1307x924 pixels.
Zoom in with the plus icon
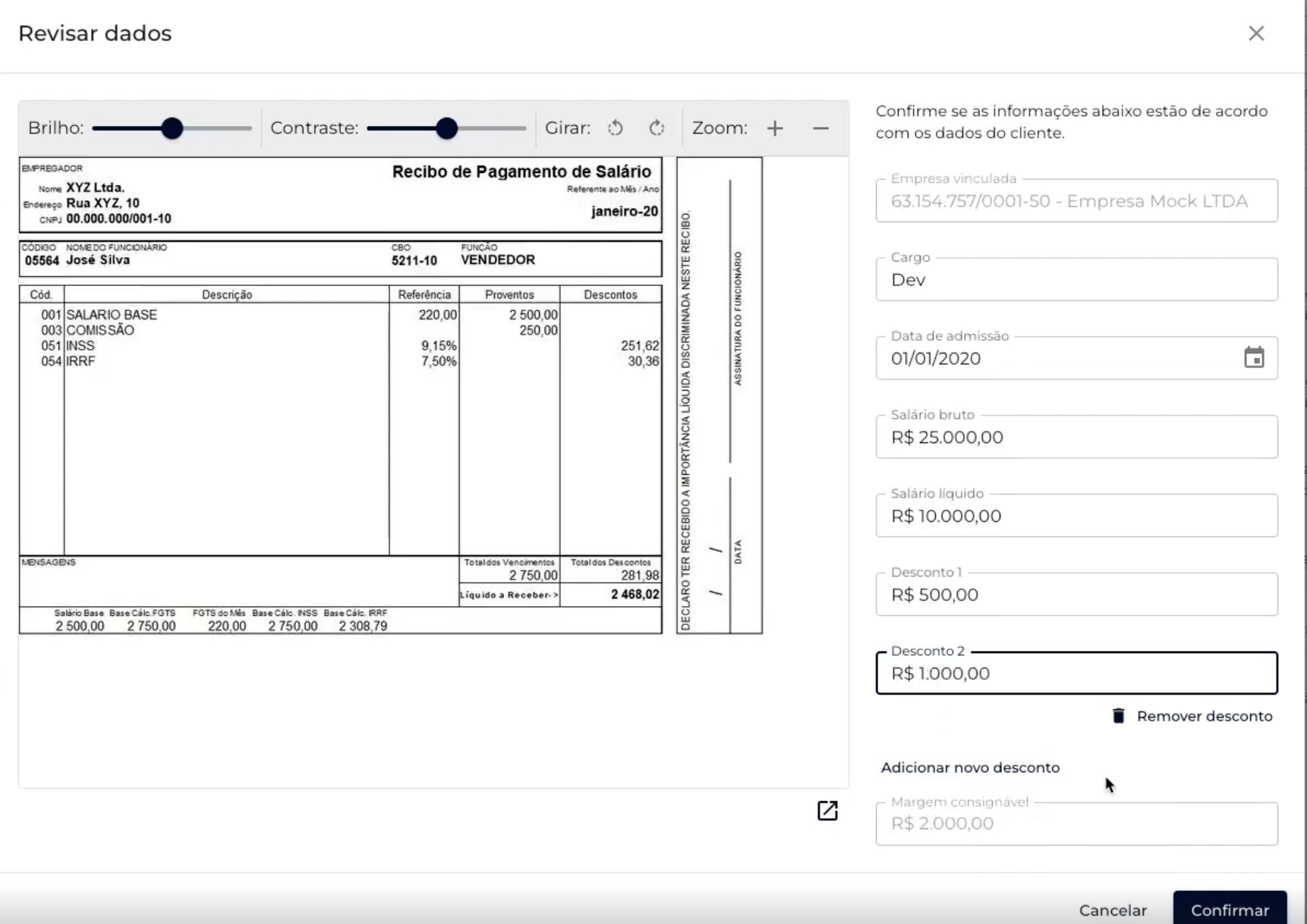(774, 128)
